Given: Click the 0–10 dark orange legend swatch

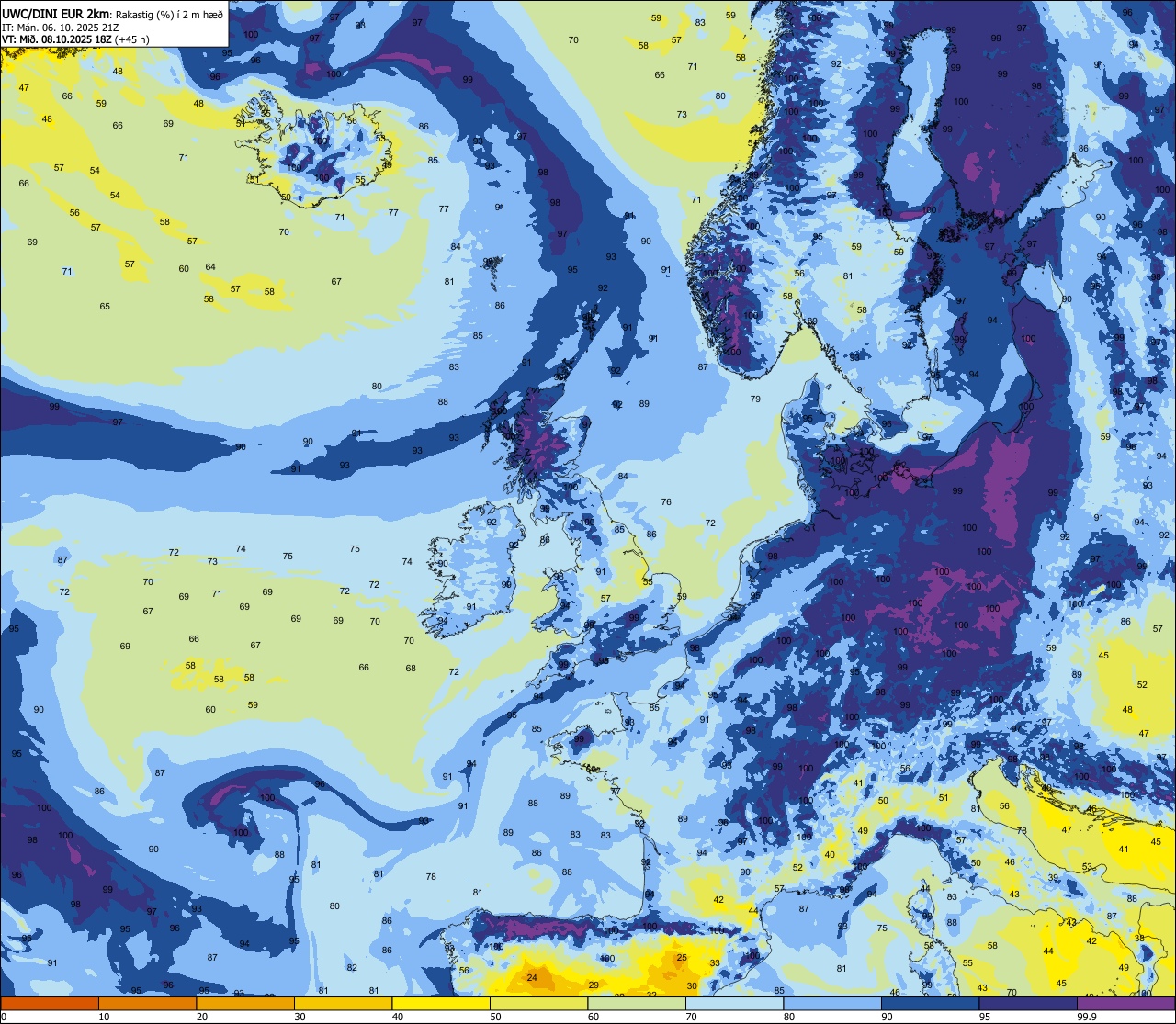Looking at the screenshot, I should pyautogui.click(x=50, y=1003).
